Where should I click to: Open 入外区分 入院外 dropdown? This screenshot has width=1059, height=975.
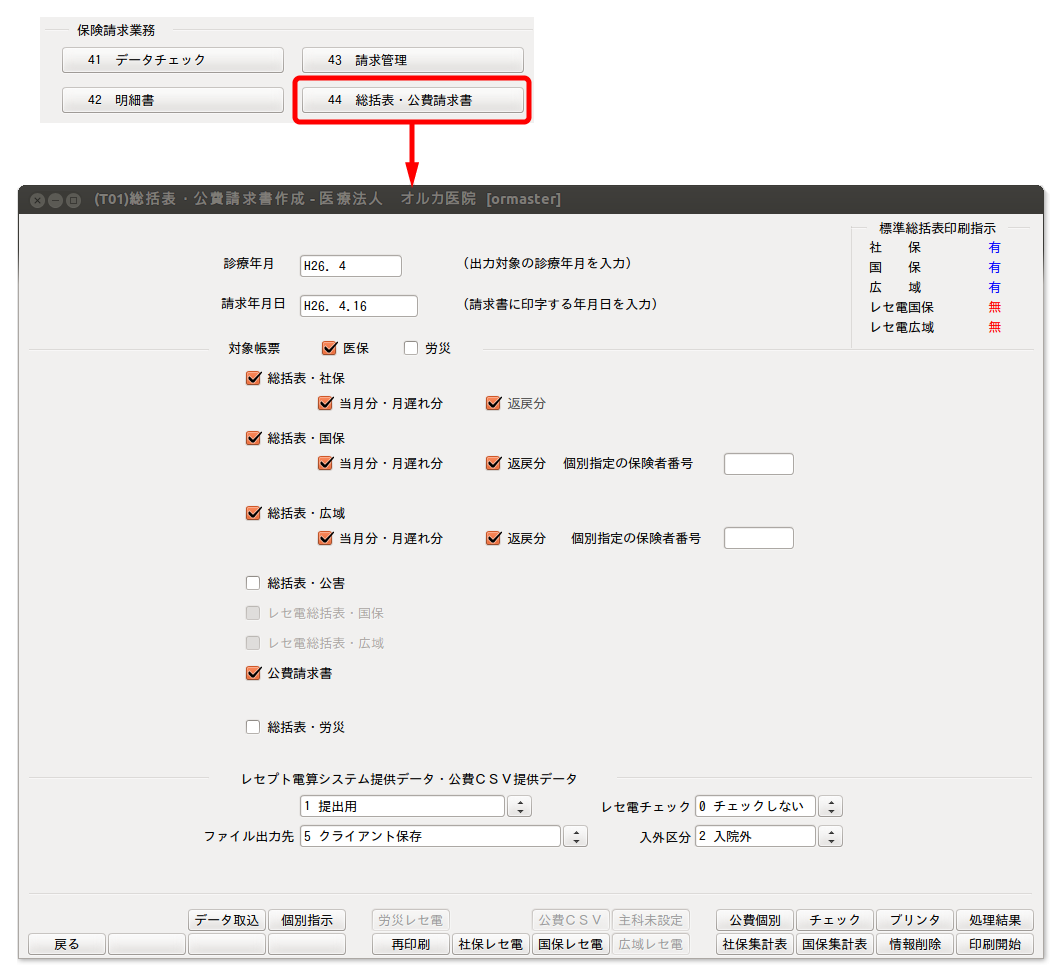[755, 837]
